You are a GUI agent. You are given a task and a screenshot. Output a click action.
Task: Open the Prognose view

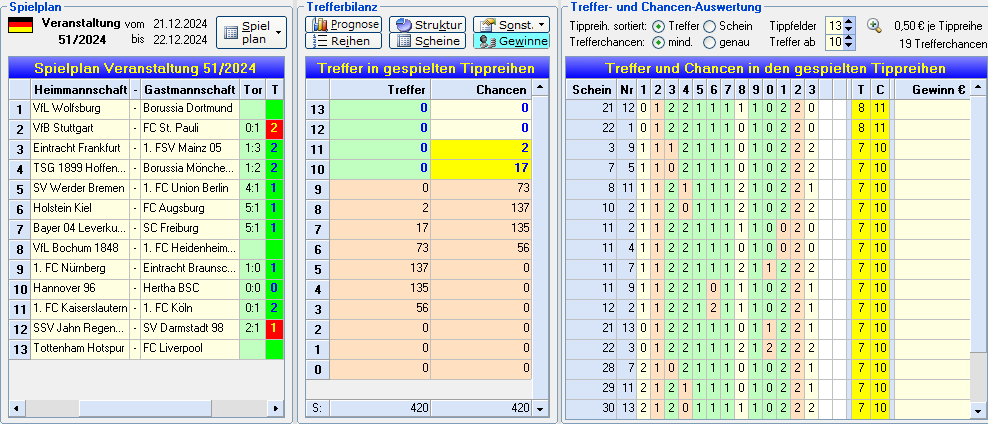click(x=343, y=25)
